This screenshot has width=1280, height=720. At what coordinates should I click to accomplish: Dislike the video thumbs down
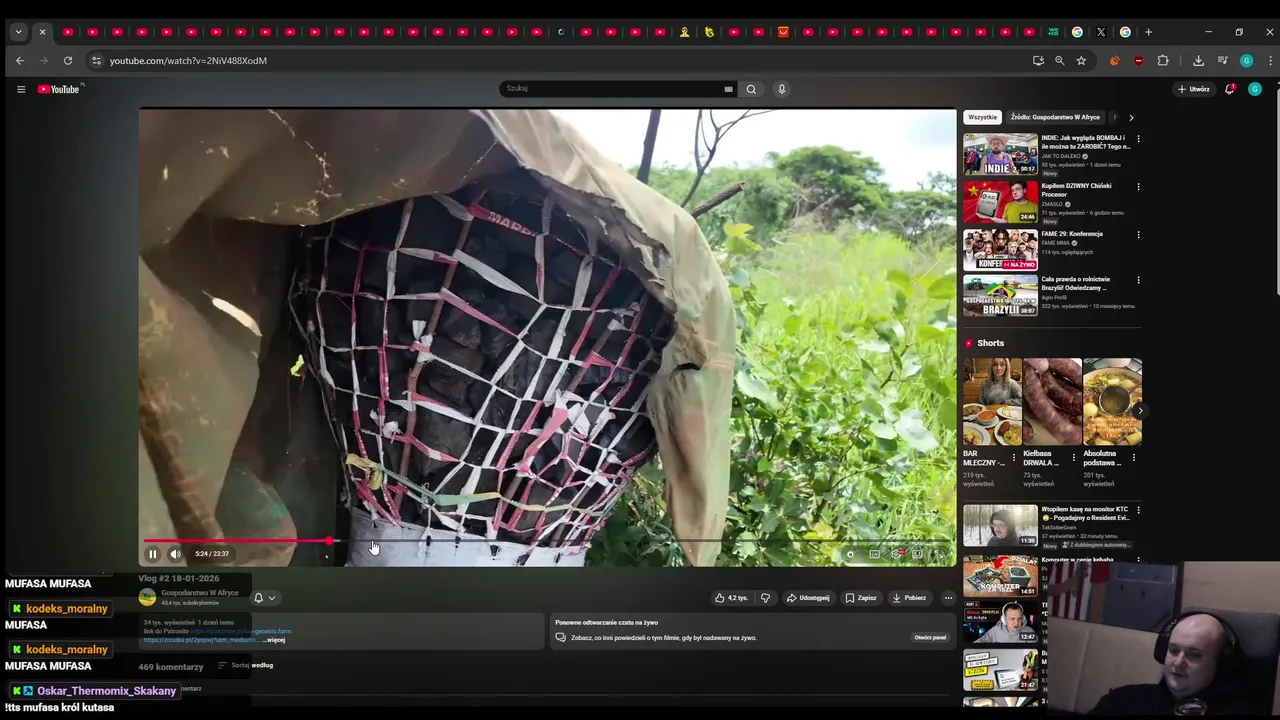[765, 598]
